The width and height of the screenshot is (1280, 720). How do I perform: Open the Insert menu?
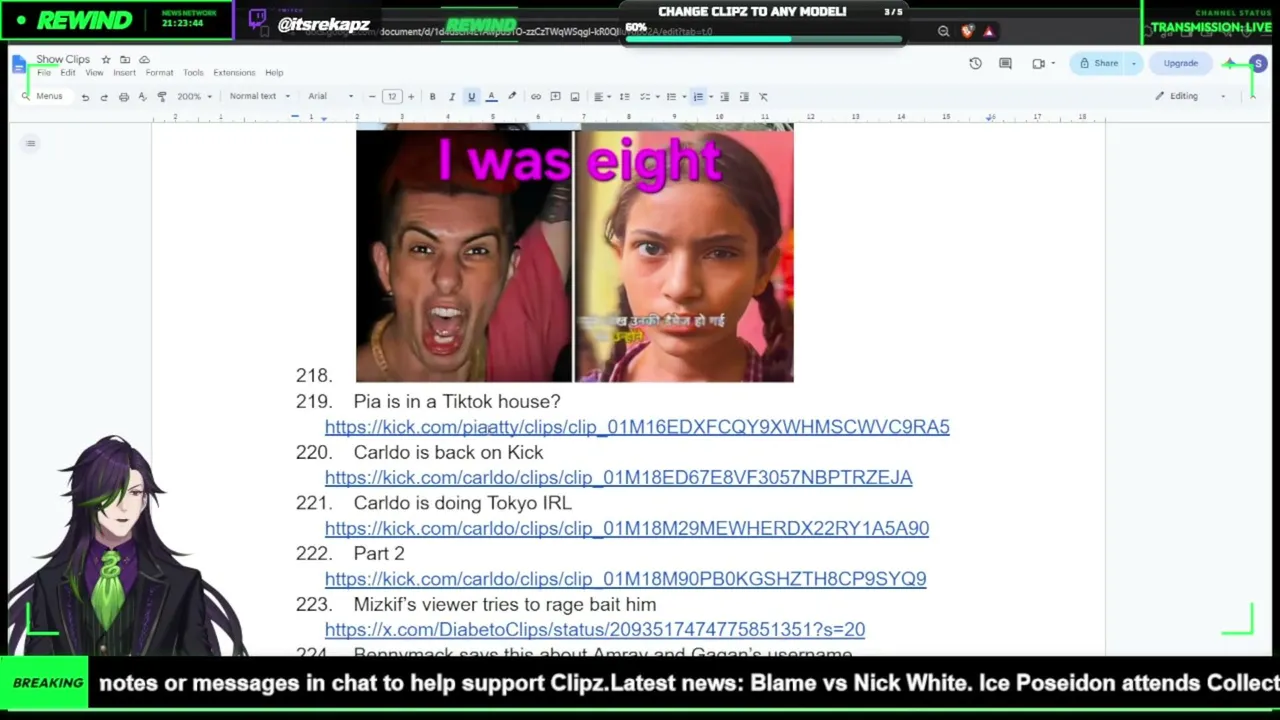point(124,73)
